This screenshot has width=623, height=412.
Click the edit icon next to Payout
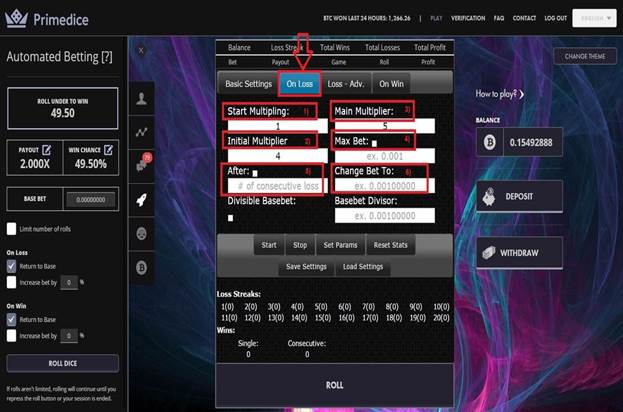[50, 149]
